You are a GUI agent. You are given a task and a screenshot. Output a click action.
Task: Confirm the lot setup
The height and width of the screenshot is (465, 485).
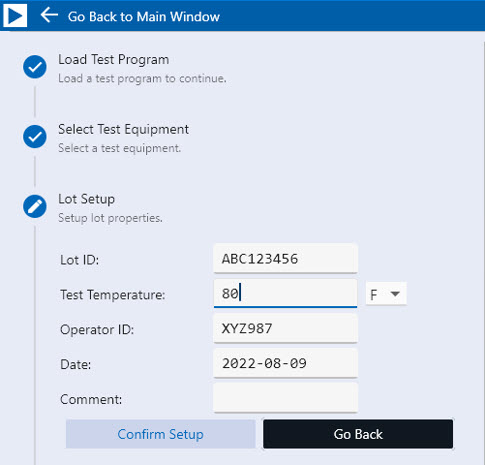click(161, 434)
